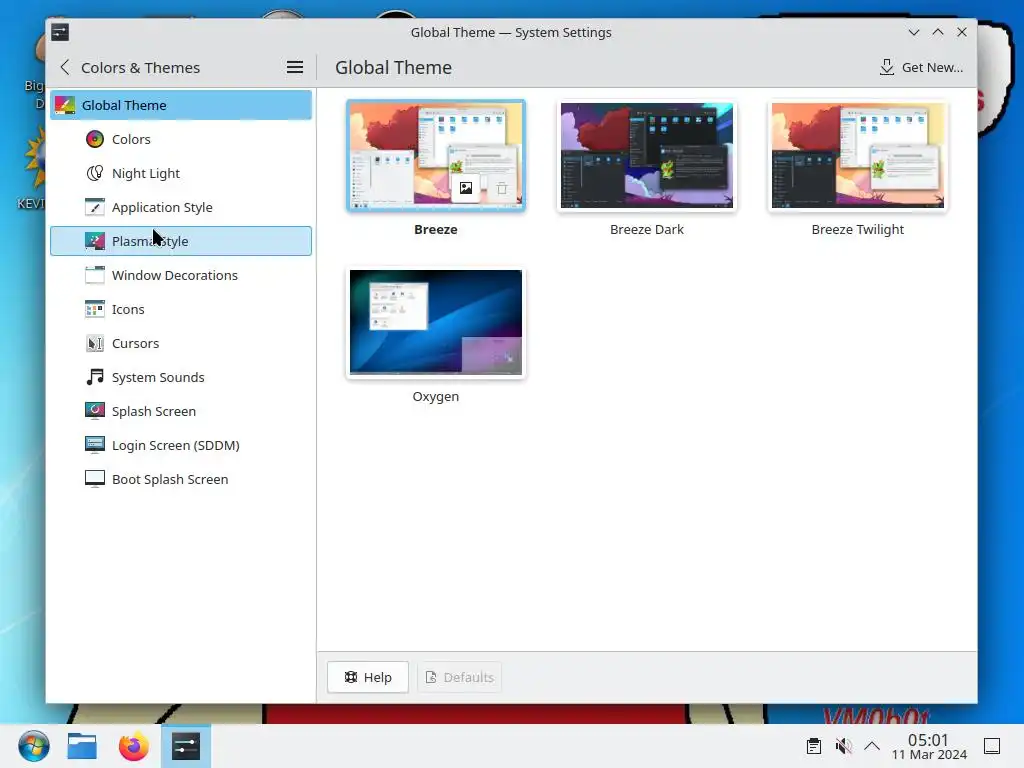Click the show desktop icon in tray
This screenshot has width=1024, height=768.
(992, 746)
